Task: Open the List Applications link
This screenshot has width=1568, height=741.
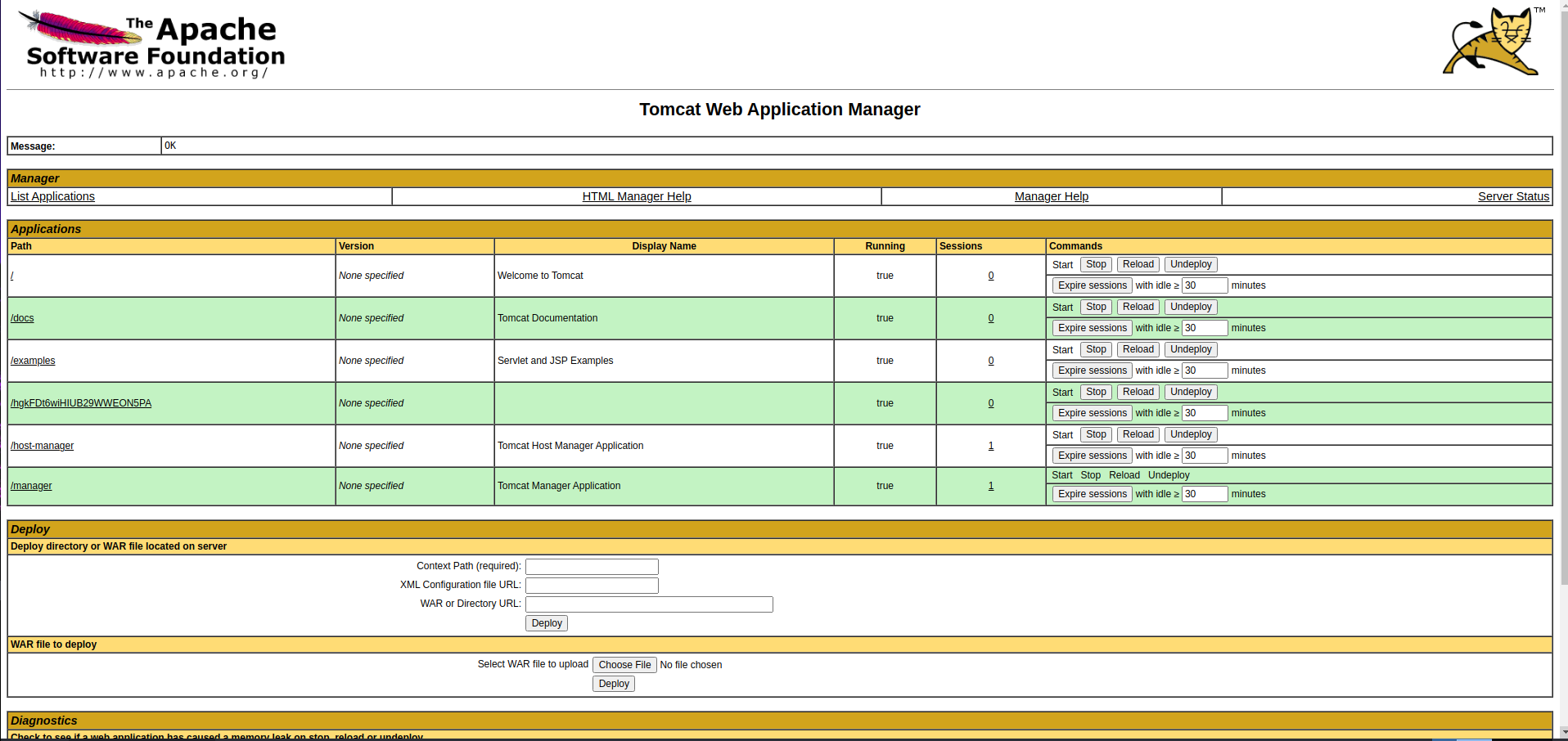Action: [x=52, y=196]
